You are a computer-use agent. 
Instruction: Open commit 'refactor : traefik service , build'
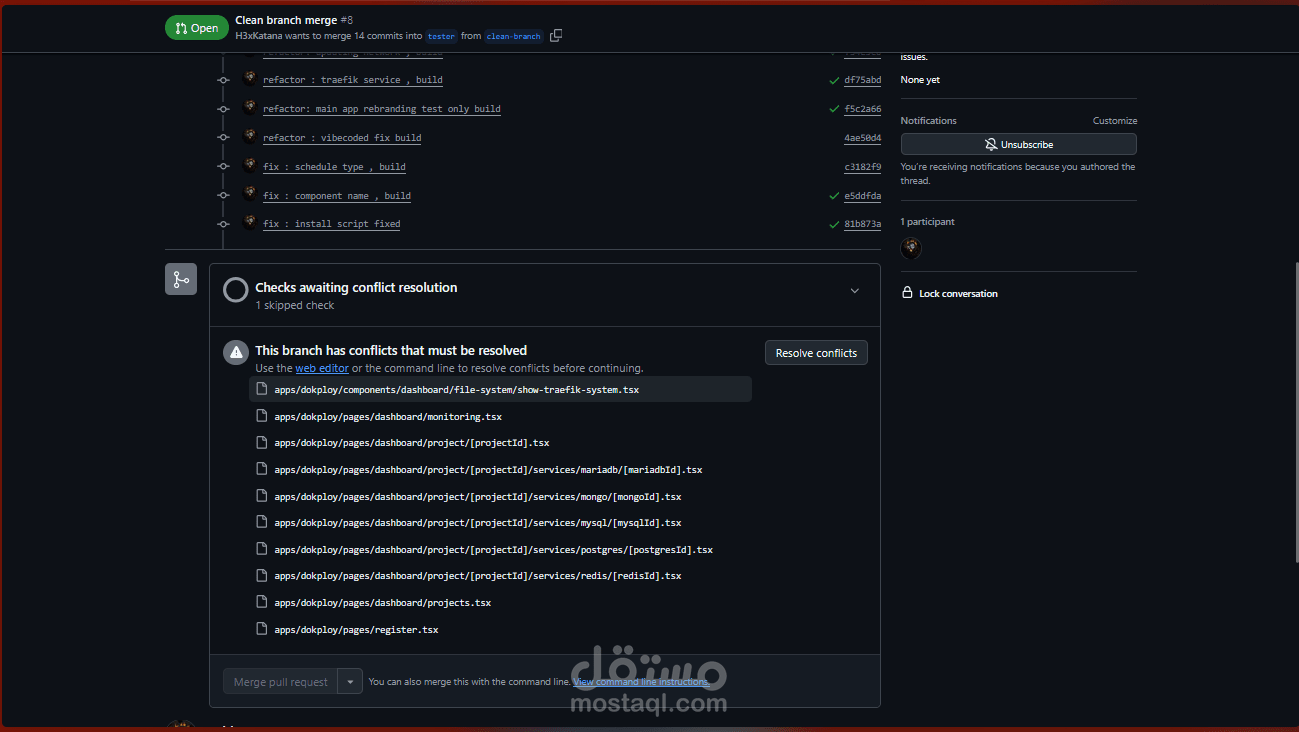(x=353, y=80)
